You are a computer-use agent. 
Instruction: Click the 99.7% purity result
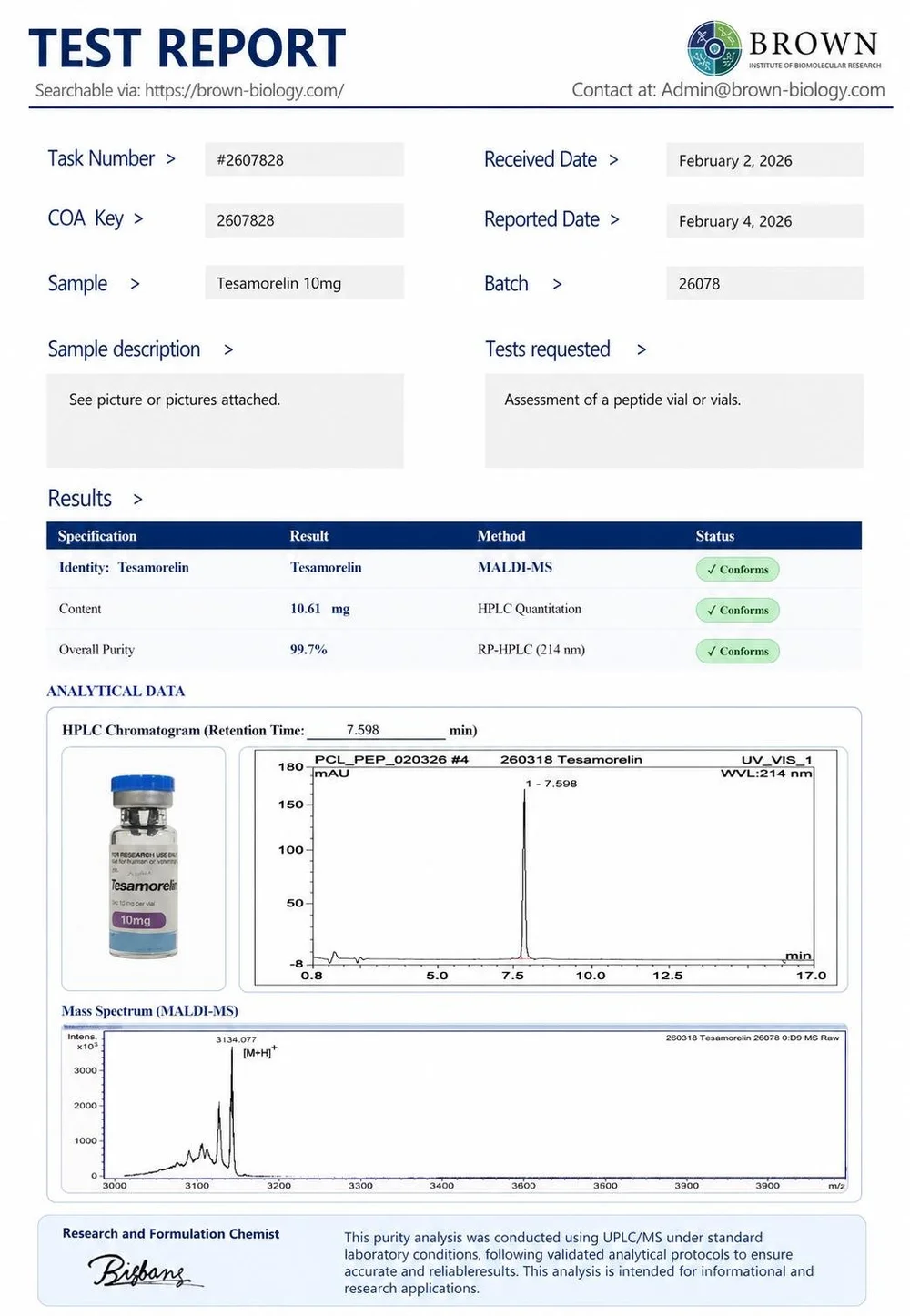pos(308,650)
